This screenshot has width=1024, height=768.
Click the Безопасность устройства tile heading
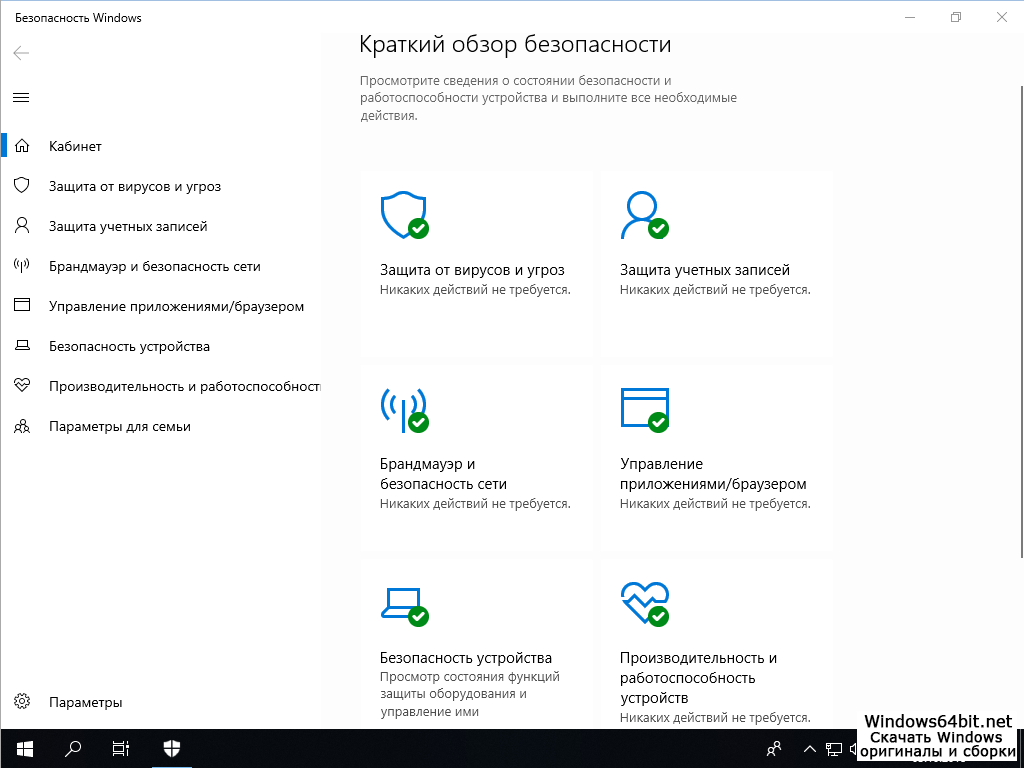[x=465, y=658]
